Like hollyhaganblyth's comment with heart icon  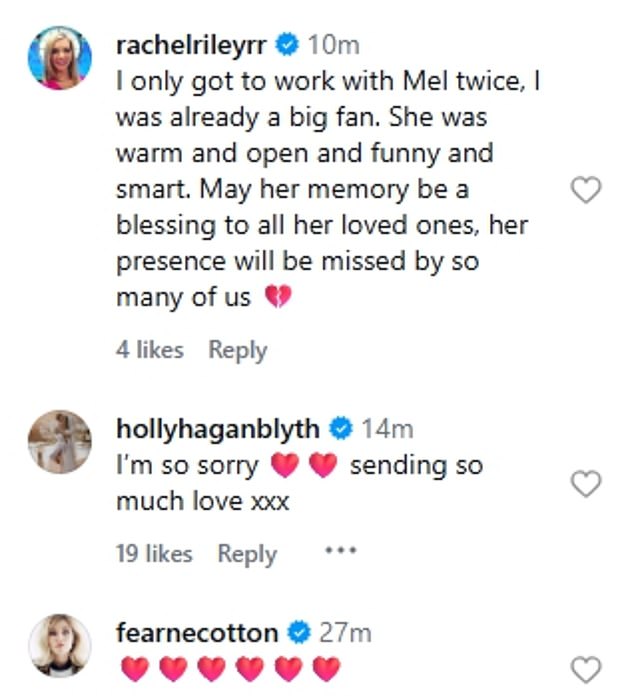pyautogui.click(x=585, y=485)
